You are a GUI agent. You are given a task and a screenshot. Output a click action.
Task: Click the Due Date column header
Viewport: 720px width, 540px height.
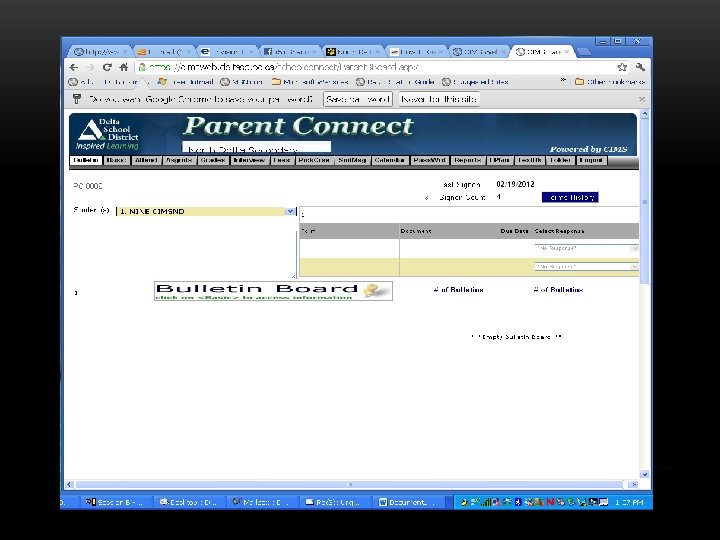(514, 231)
